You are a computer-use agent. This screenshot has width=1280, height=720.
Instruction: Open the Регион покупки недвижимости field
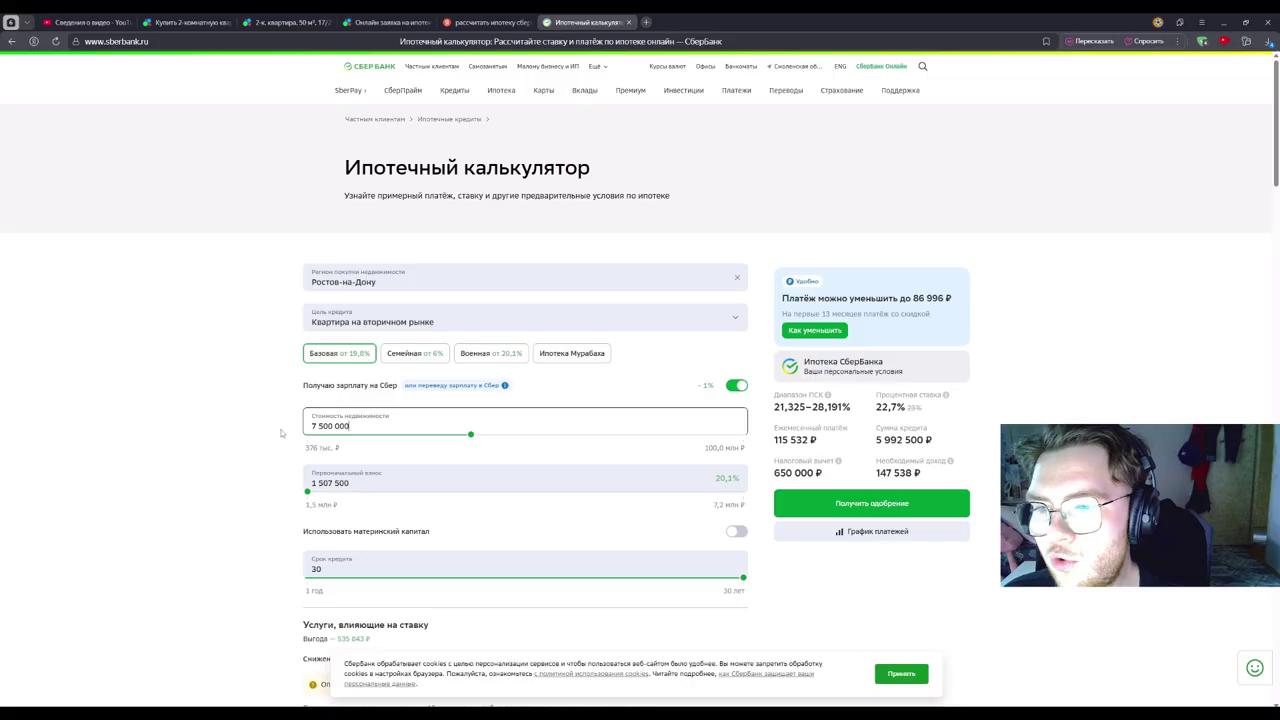(525, 277)
